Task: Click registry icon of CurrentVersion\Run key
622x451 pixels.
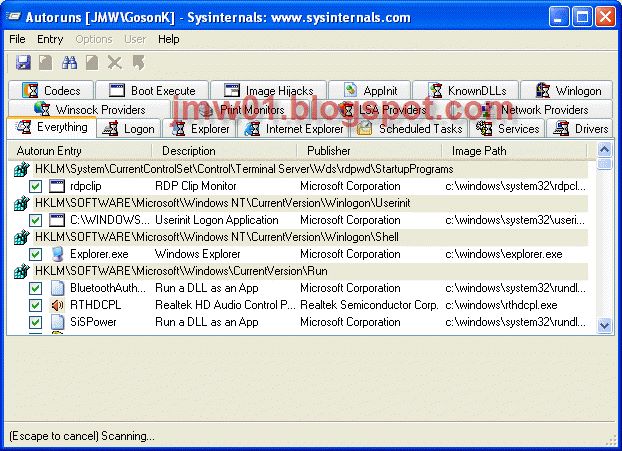Action: point(21,271)
